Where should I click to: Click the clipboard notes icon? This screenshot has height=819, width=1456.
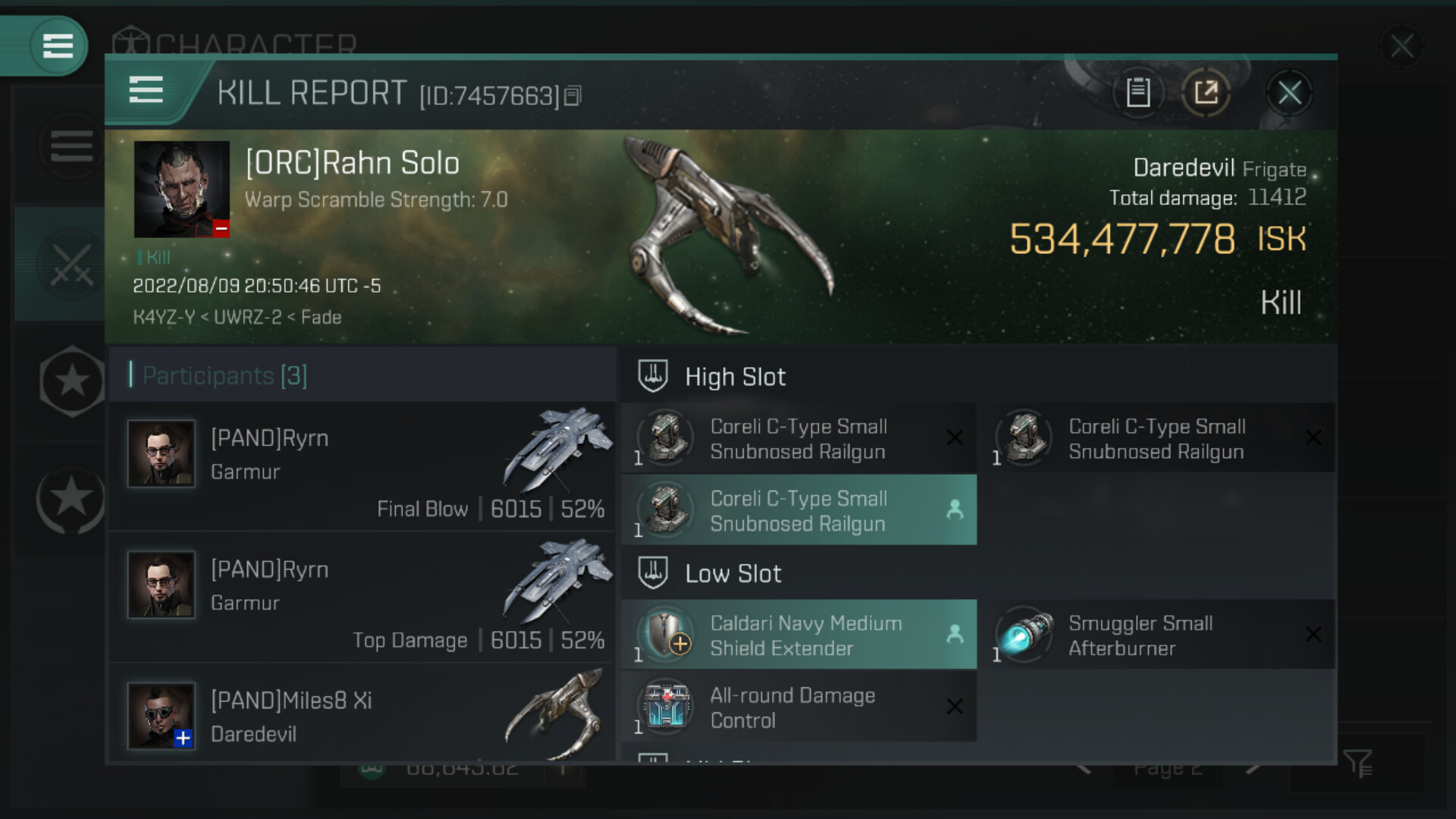(1137, 93)
